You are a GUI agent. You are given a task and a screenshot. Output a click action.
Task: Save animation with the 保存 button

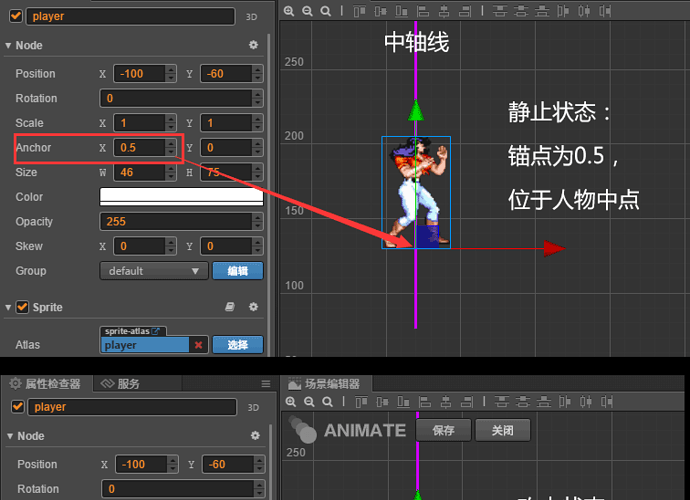443,430
